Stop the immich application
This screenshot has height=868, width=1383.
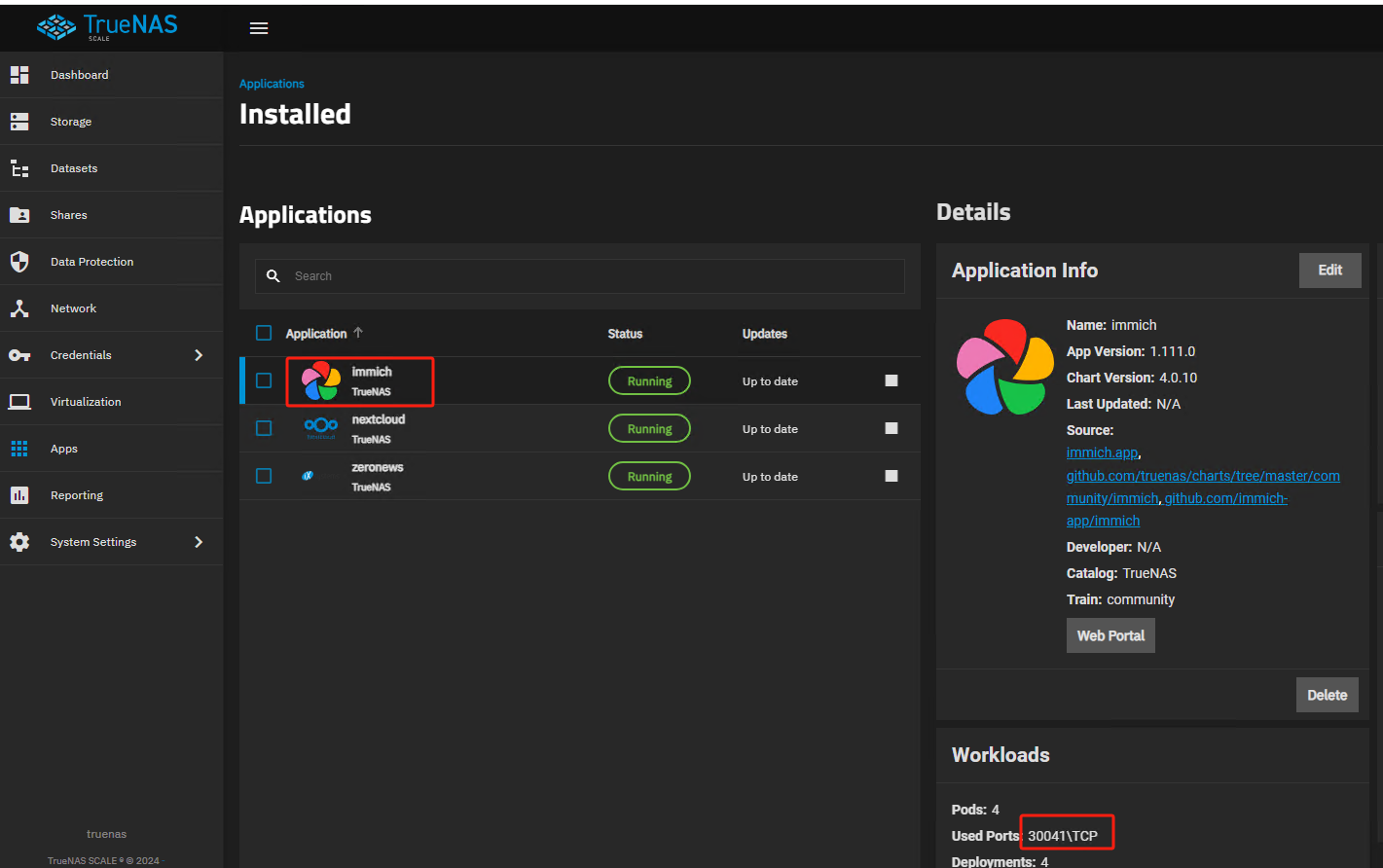pyautogui.click(x=892, y=380)
